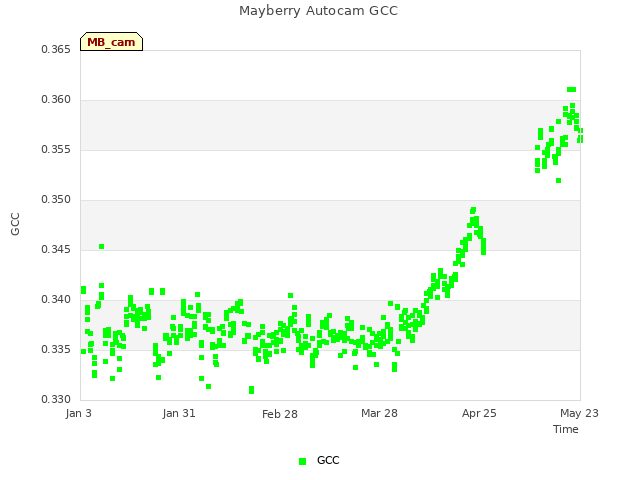Click the Feb 28 date label
The width and height of the screenshot is (640, 480).
click(280, 414)
